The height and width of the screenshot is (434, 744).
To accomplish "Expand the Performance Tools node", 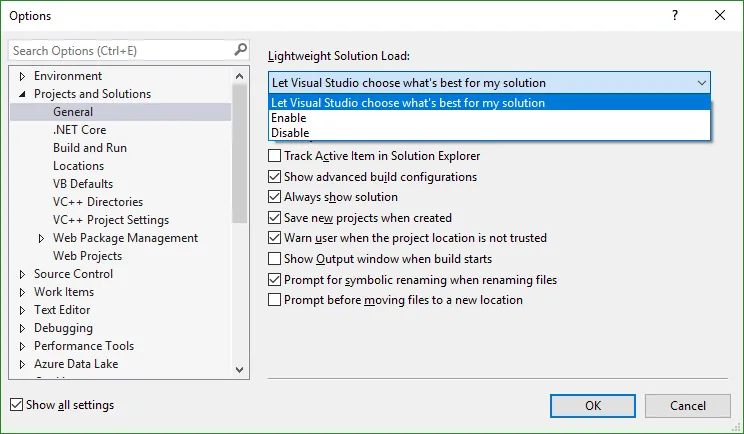I will click(22, 346).
